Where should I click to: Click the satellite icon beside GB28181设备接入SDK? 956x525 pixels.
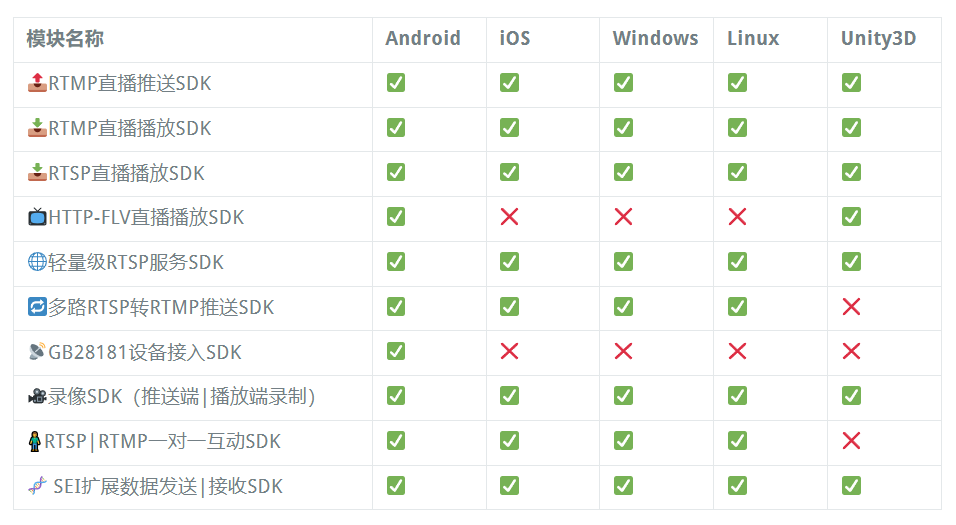(x=37, y=352)
